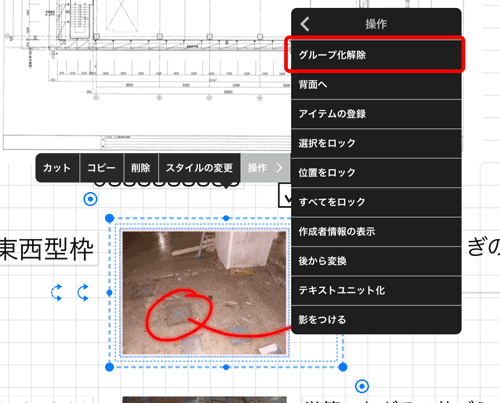500x403 pixels.
Task: Choose テキストユニット化 entry
Action: click(x=376, y=290)
